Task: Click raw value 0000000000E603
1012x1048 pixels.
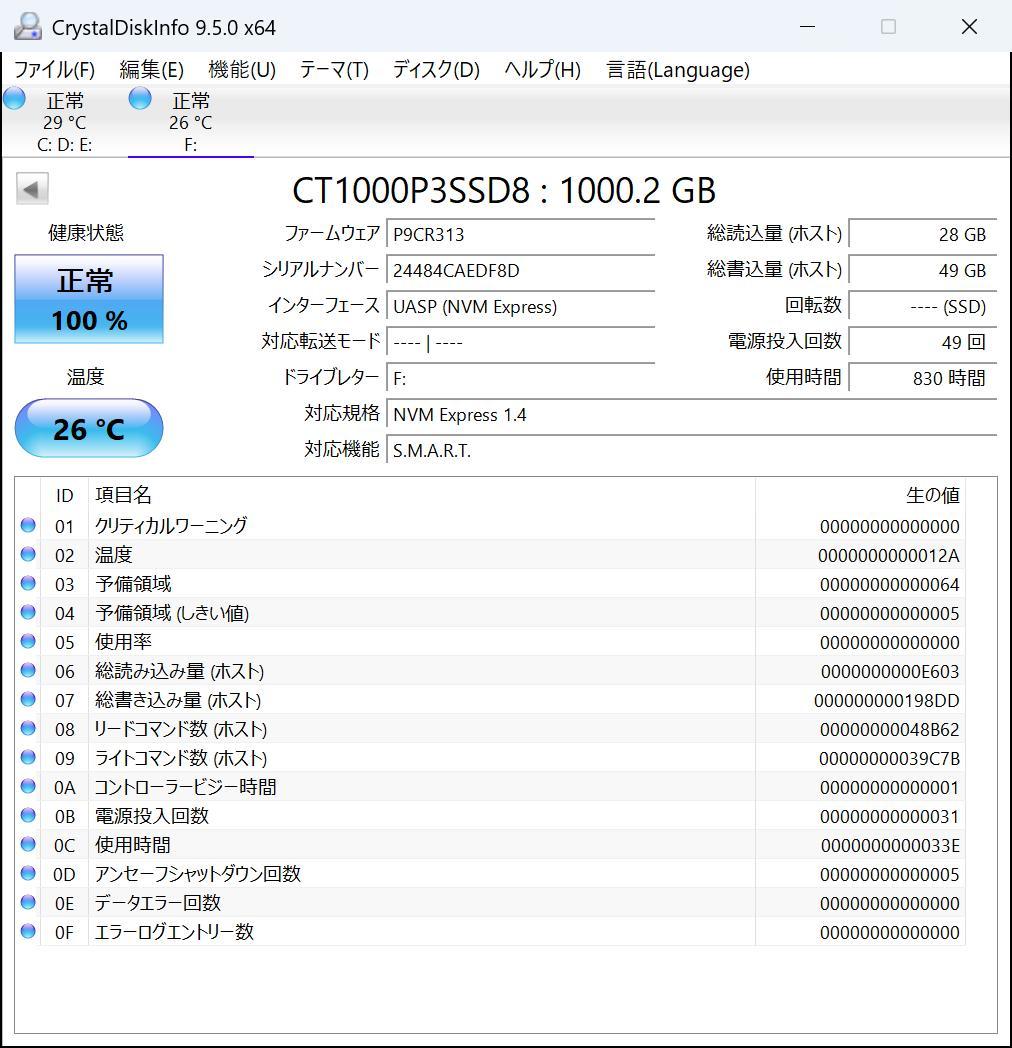Action: coord(890,672)
